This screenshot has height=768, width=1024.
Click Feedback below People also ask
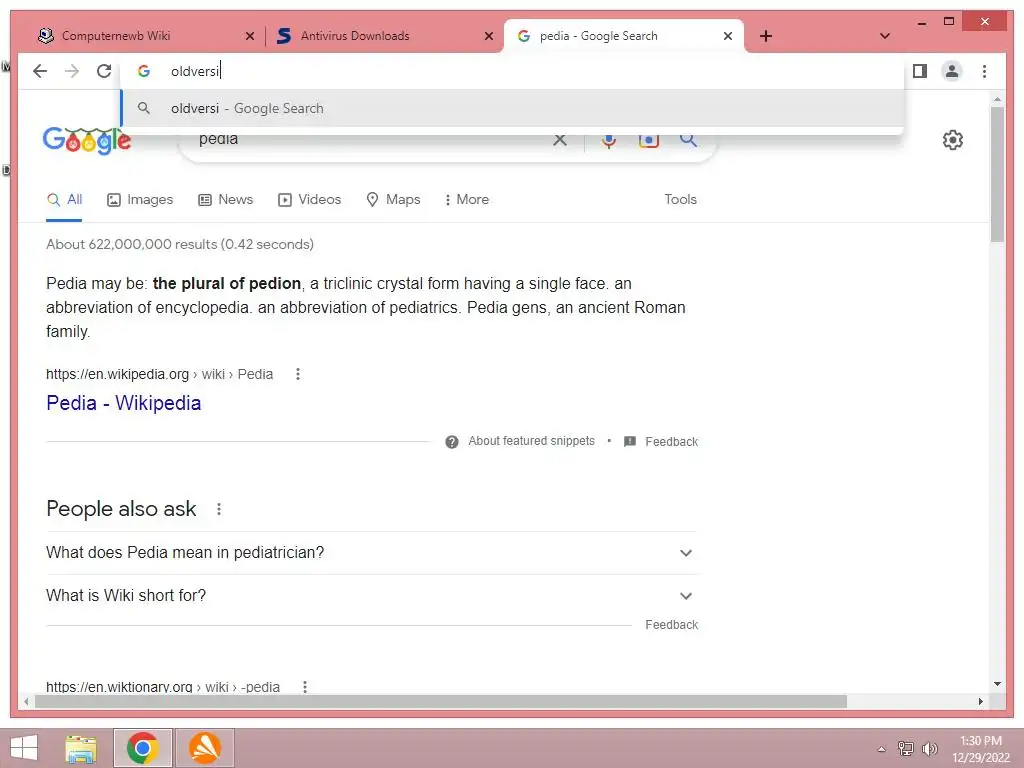(671, 625)
